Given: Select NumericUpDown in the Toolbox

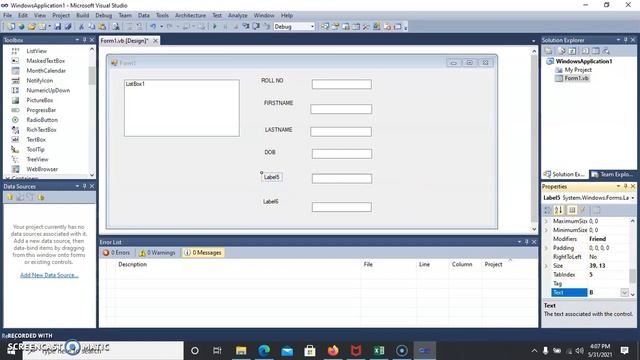Looking at the screenshot, I should click(x=48, y=90).
